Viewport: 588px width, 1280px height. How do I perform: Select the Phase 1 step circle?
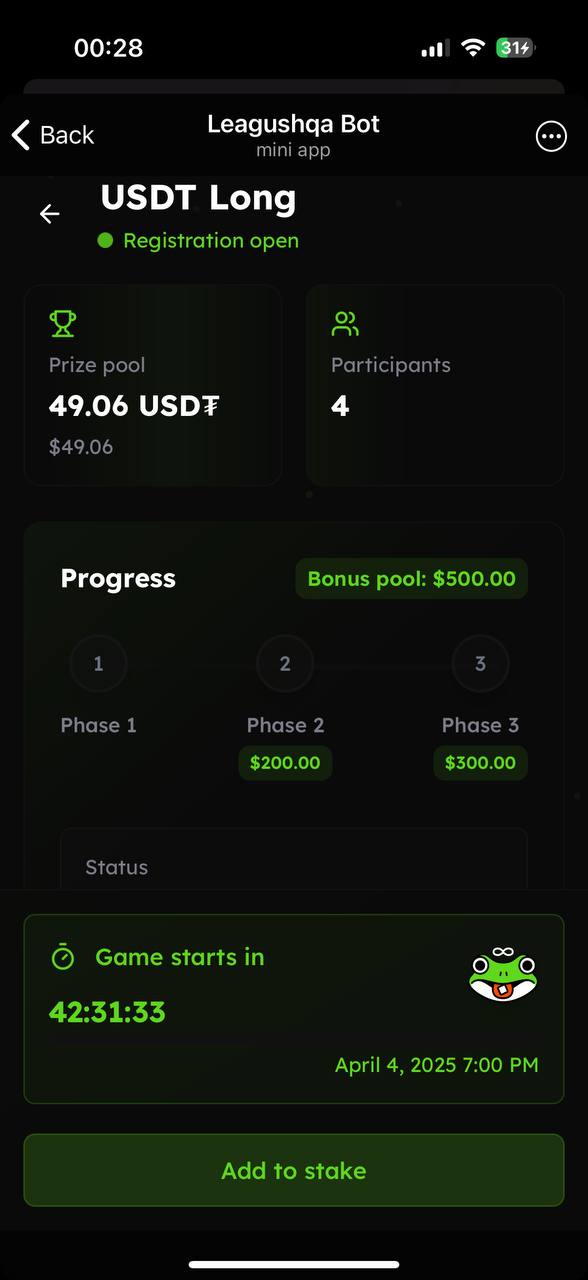tap(98, 663)
